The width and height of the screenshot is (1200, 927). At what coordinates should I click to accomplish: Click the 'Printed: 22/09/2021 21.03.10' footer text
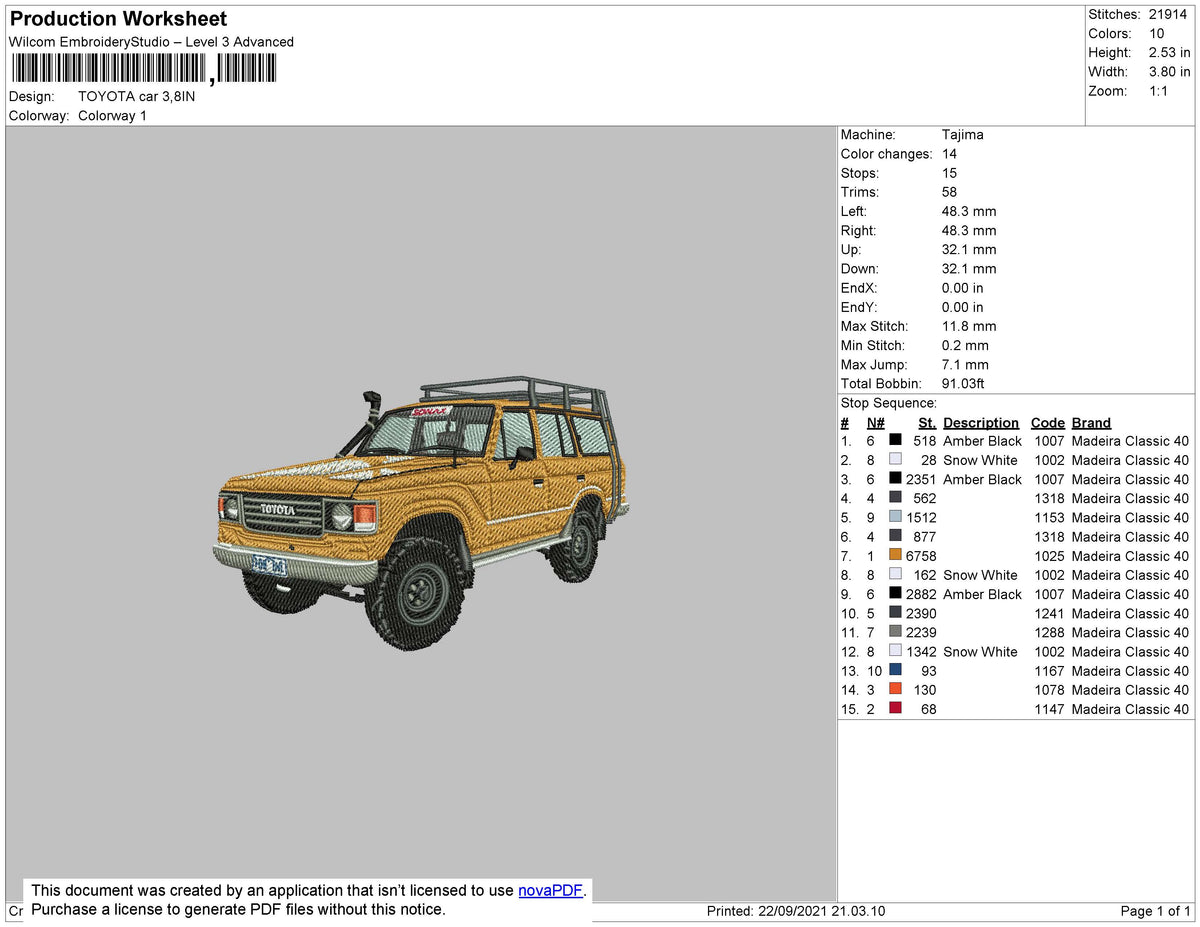click(796, 911)
